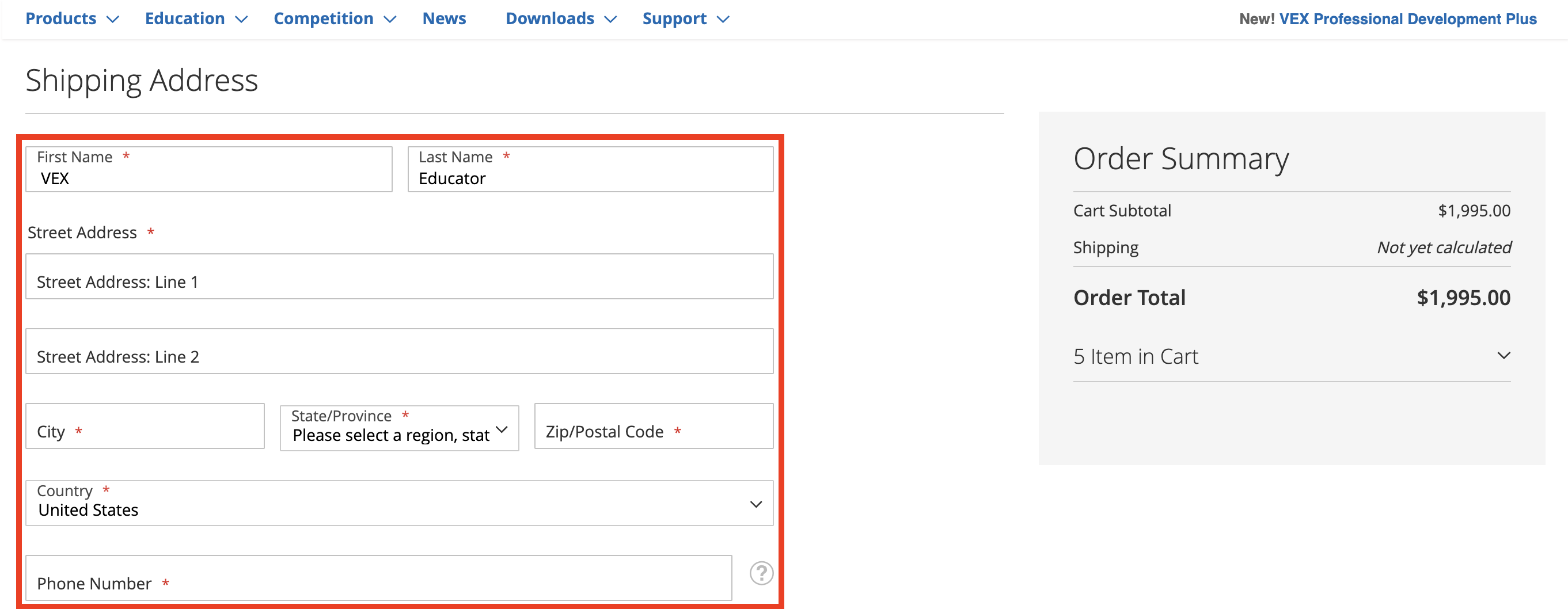Click the Downloads menu chevron icon

click(611, 19)
